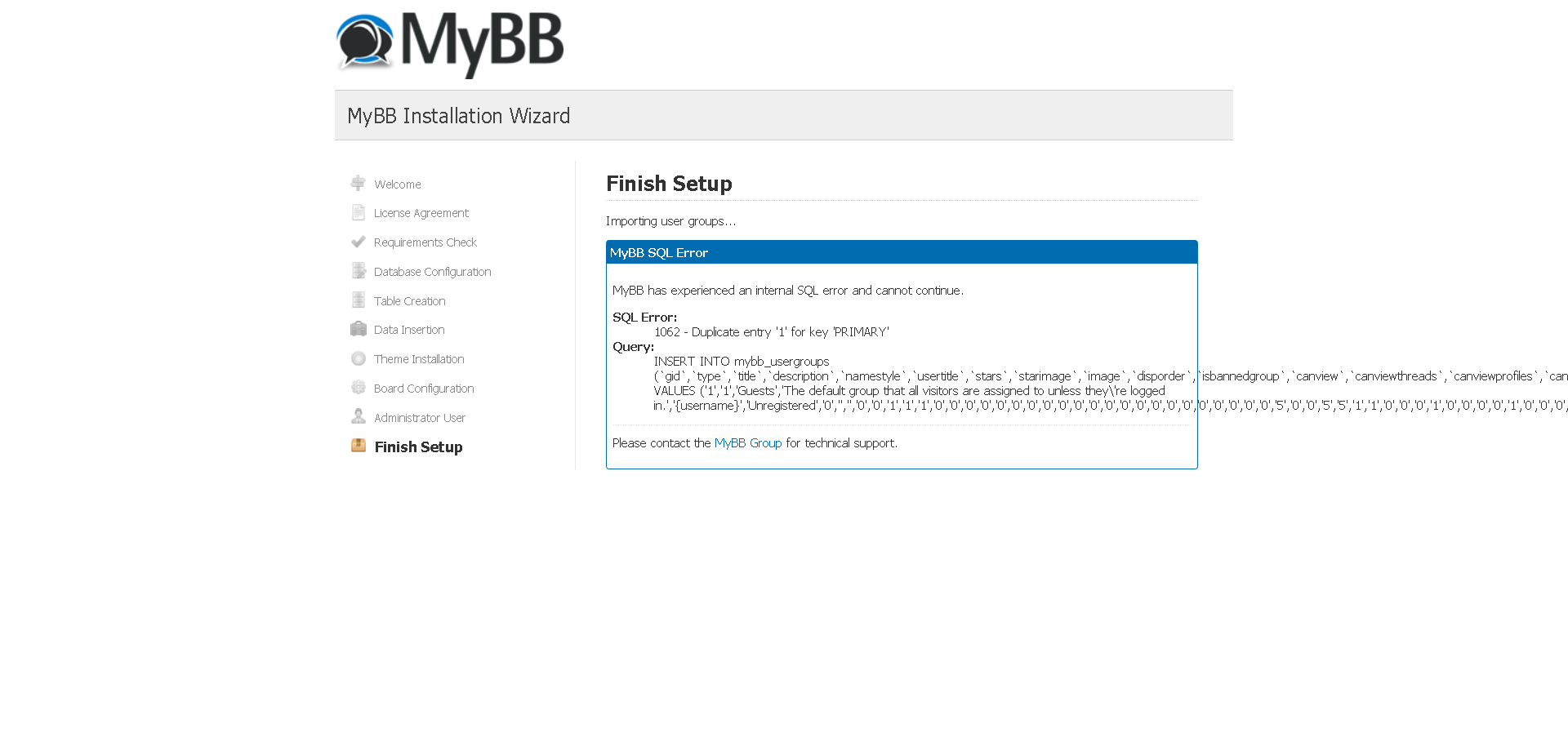This screenshot has height=742, width=1568.
Task: Click the MyBB Installation Wizard title
Action: click(x=458, y=116)
